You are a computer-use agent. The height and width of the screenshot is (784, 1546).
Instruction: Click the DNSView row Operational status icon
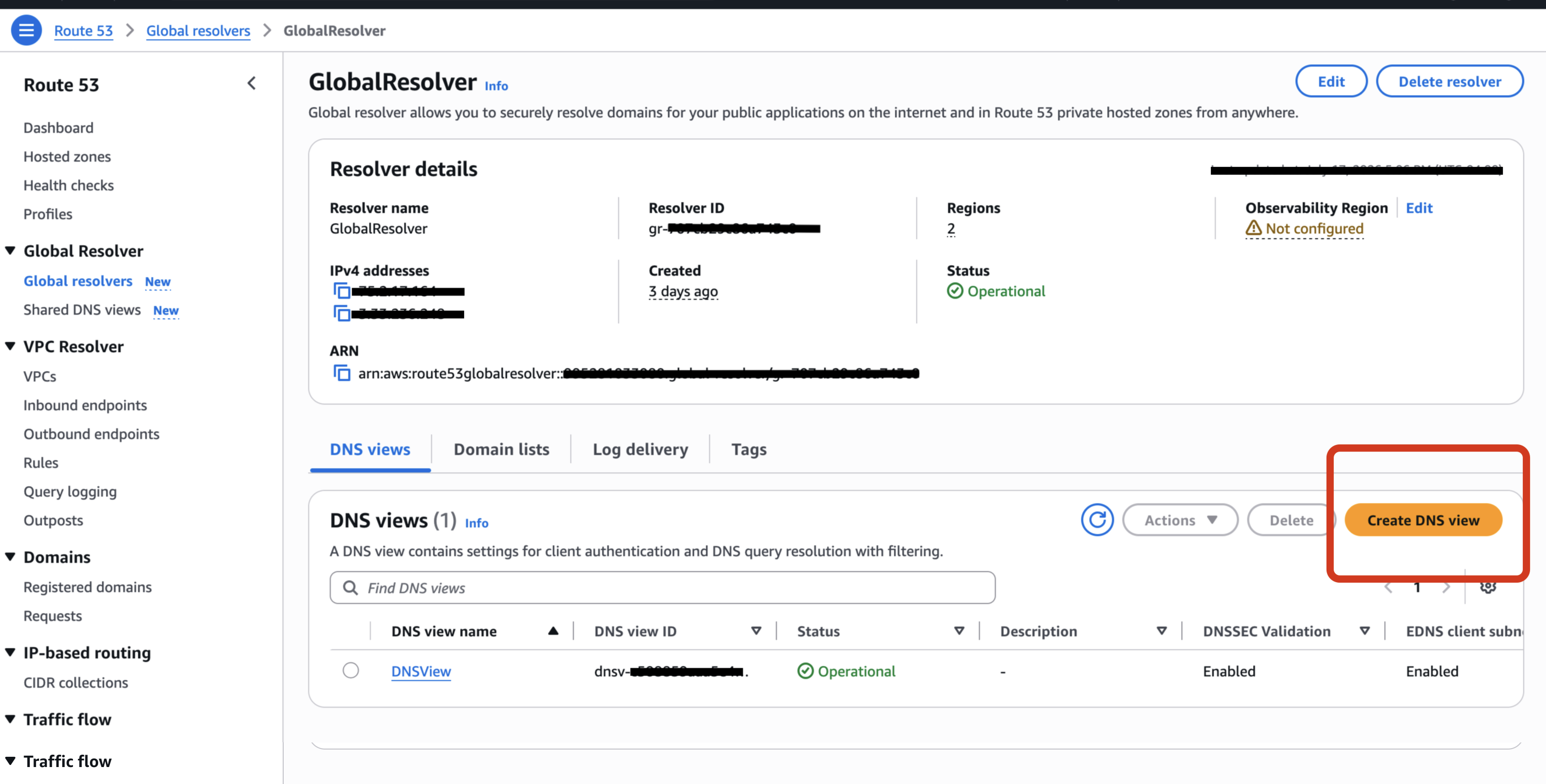(x=805, y=670)
